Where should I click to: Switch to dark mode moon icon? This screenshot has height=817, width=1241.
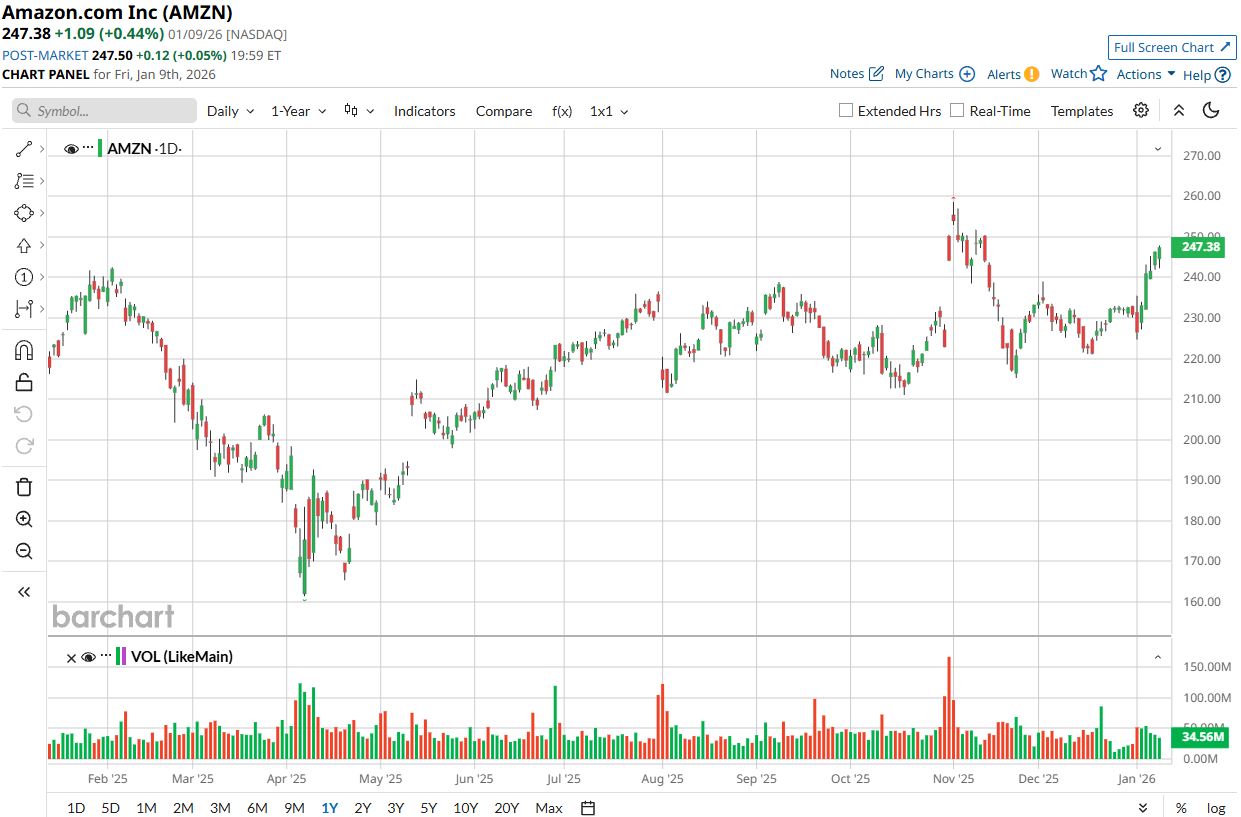coord(1211,110)
